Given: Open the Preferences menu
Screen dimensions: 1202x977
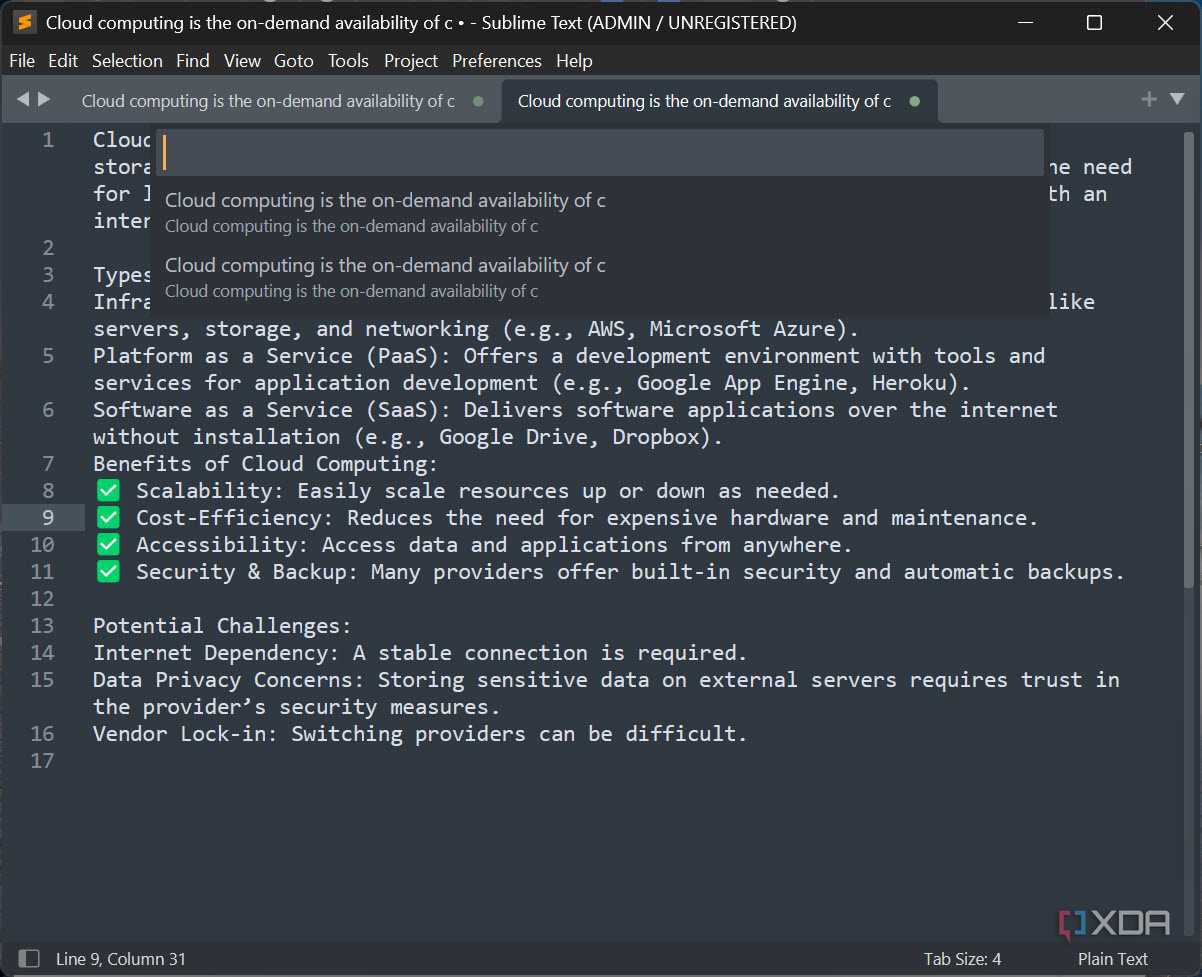Looking at the screenshot, I should click(x=497, y=61).
